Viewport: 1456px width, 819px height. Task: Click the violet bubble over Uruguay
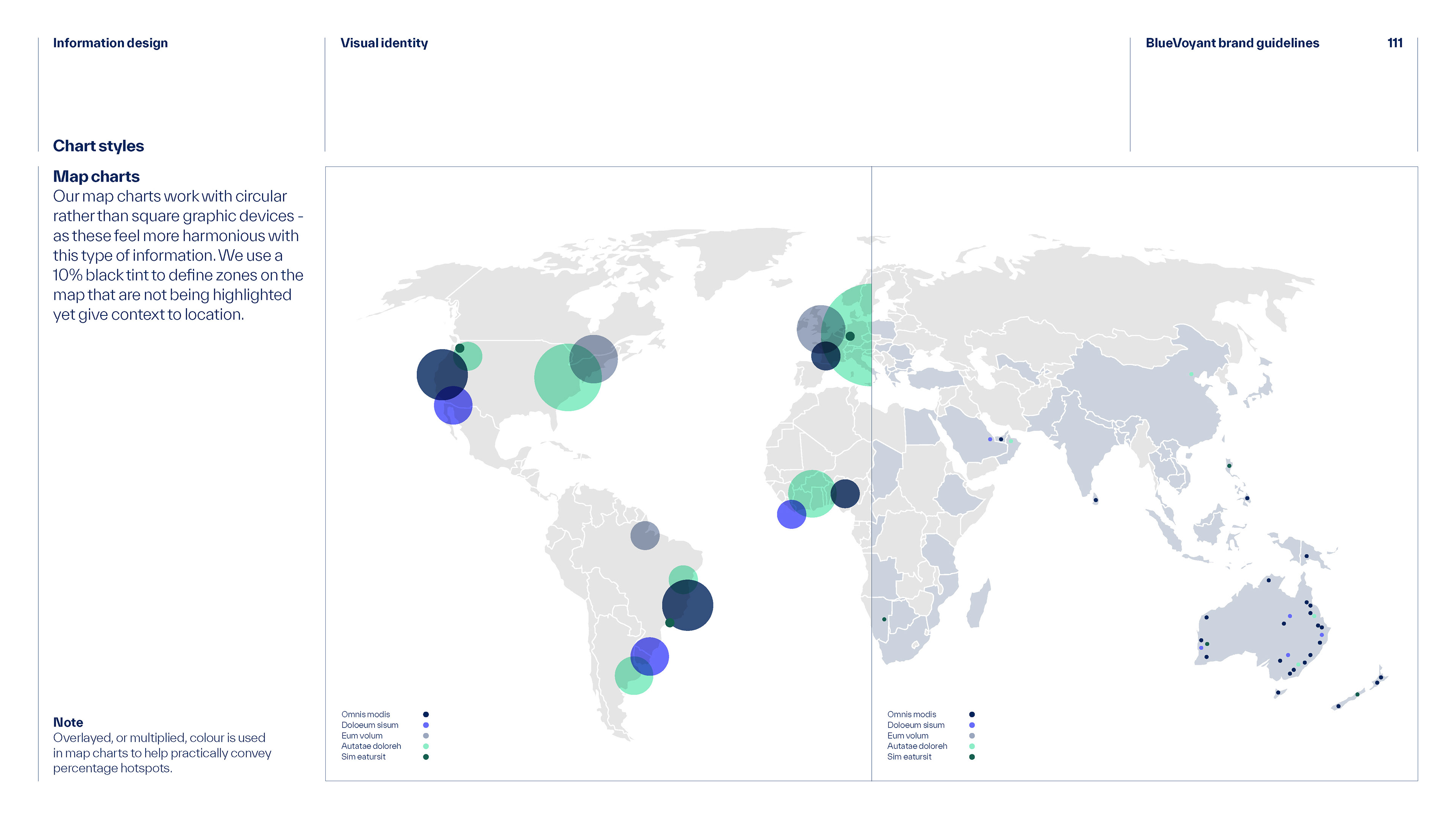point(650,656)
